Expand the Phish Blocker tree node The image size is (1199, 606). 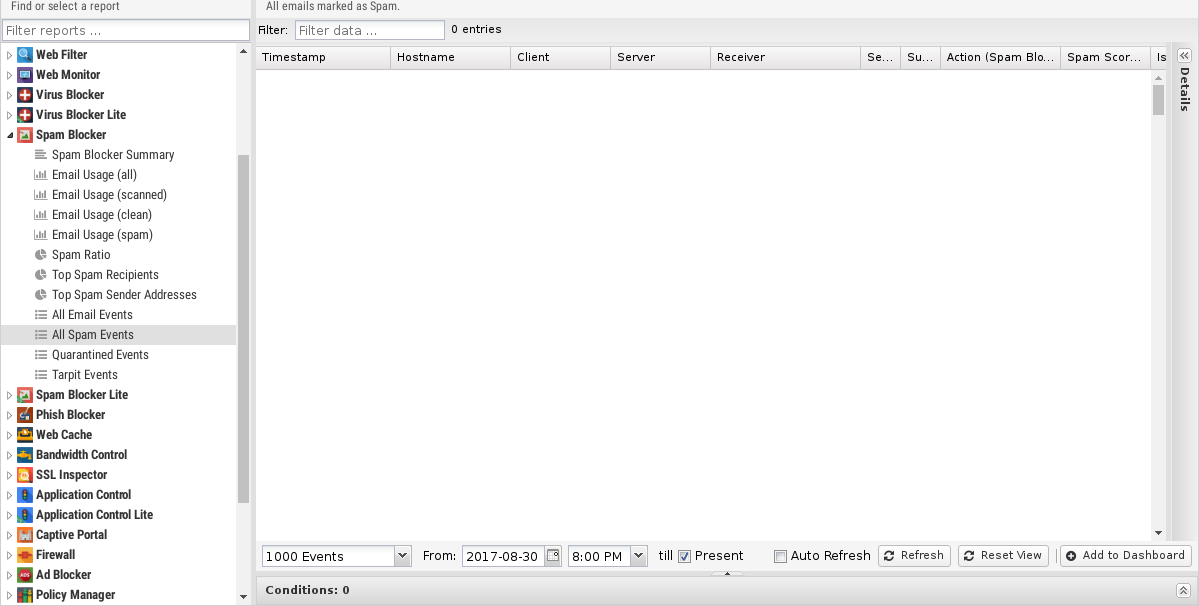coord(10,415)
